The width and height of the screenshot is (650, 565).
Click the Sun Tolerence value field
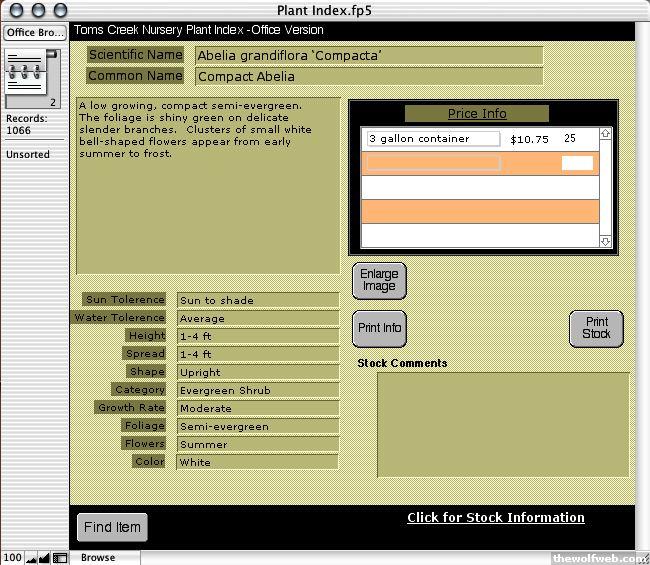[x=257, y=300]
